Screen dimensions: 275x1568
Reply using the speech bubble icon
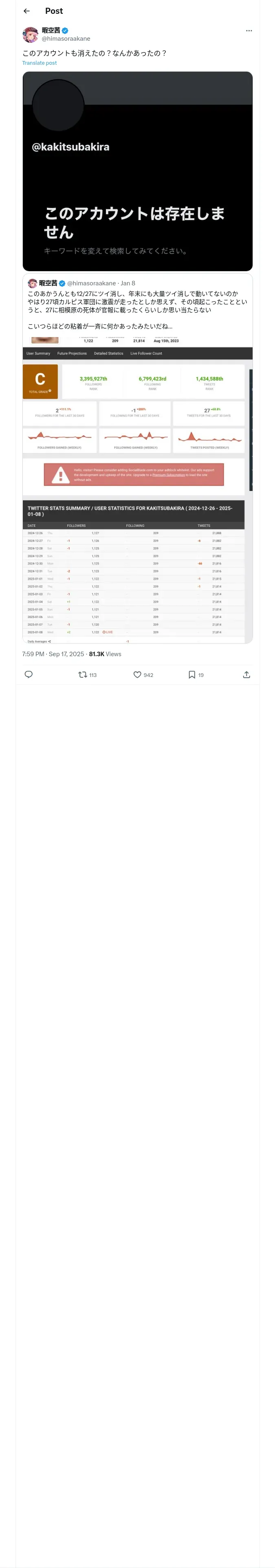(x=28, y=675)
